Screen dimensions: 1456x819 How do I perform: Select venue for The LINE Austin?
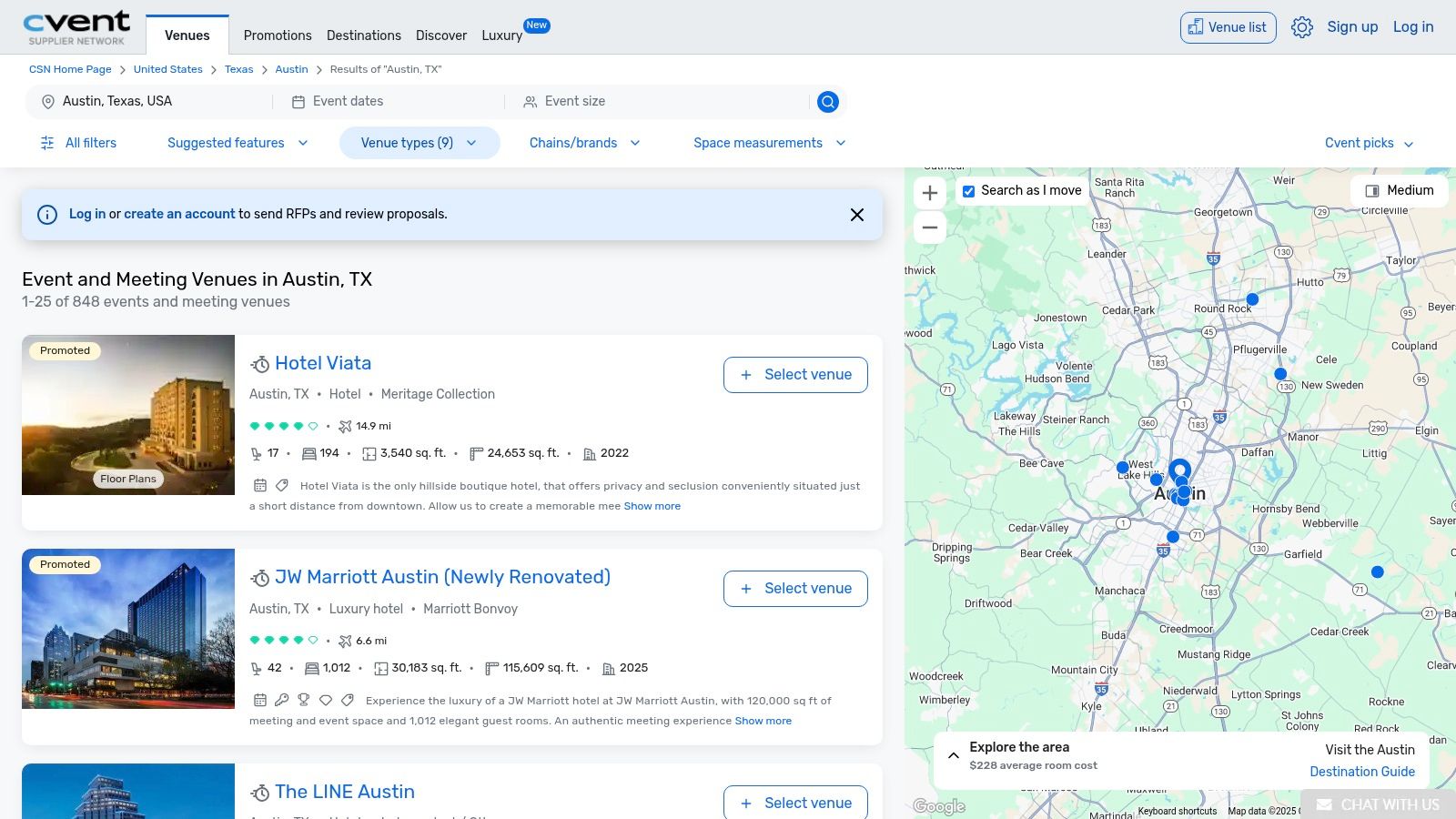[x=795, y=803]
